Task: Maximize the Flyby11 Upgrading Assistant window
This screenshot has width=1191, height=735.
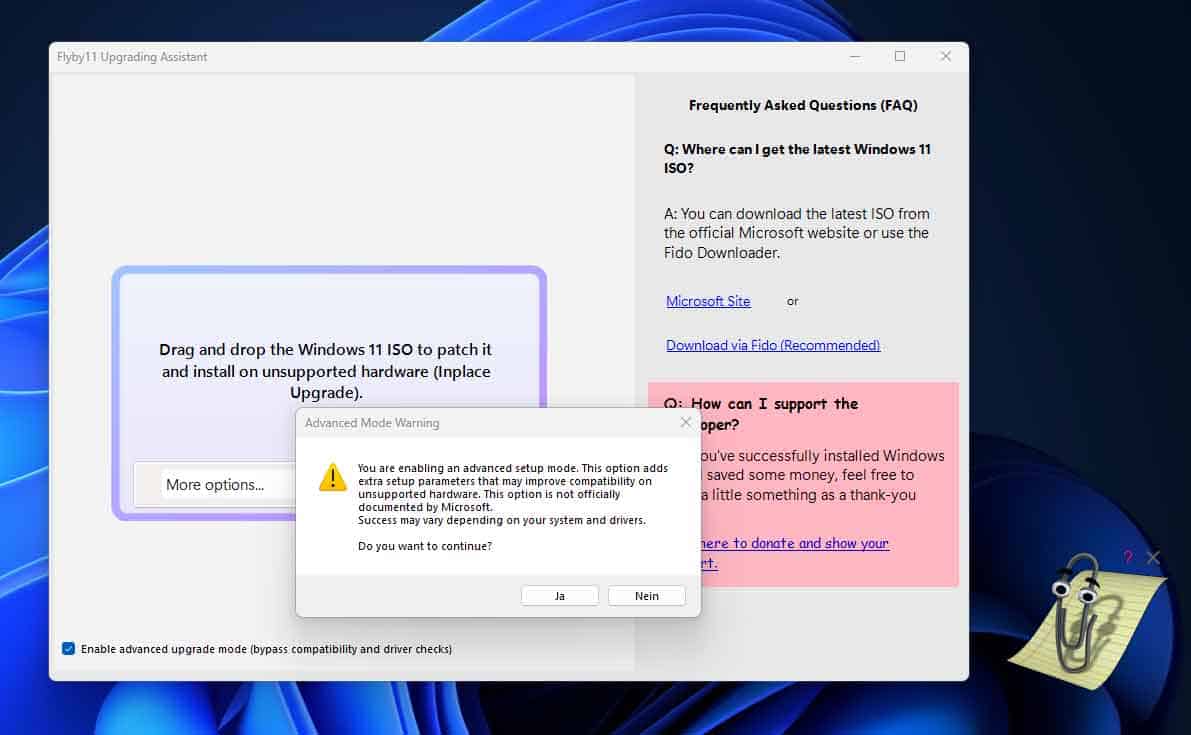Action: click(900, 57)
